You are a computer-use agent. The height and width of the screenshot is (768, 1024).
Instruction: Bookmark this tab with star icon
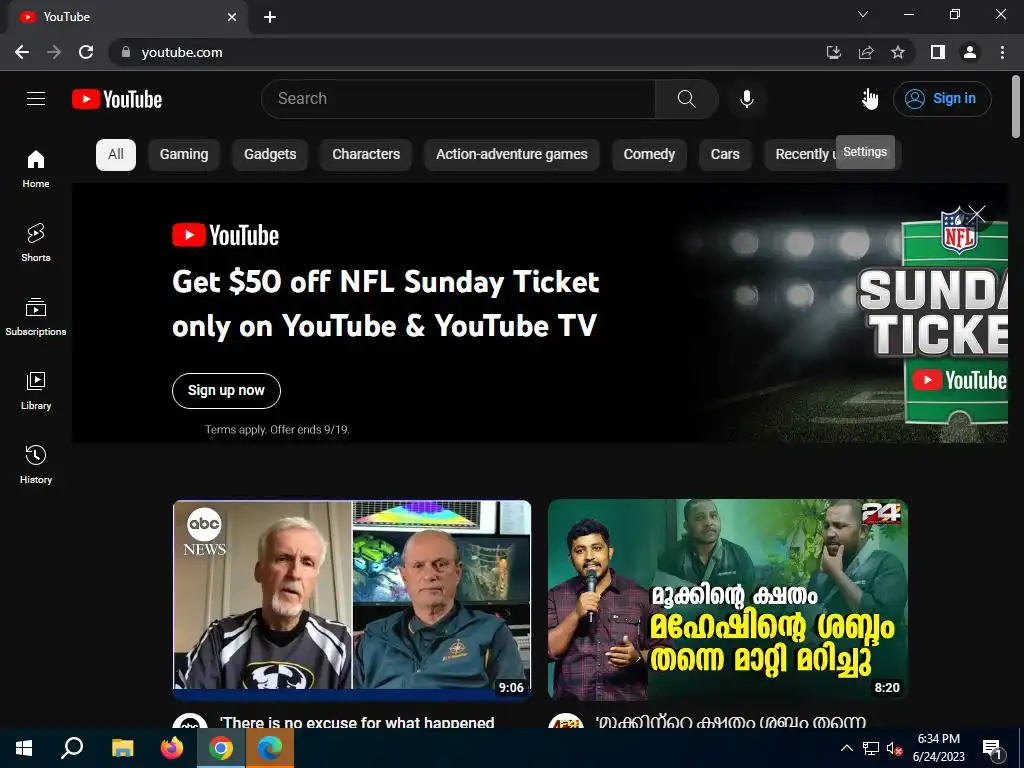click(898, 52)
